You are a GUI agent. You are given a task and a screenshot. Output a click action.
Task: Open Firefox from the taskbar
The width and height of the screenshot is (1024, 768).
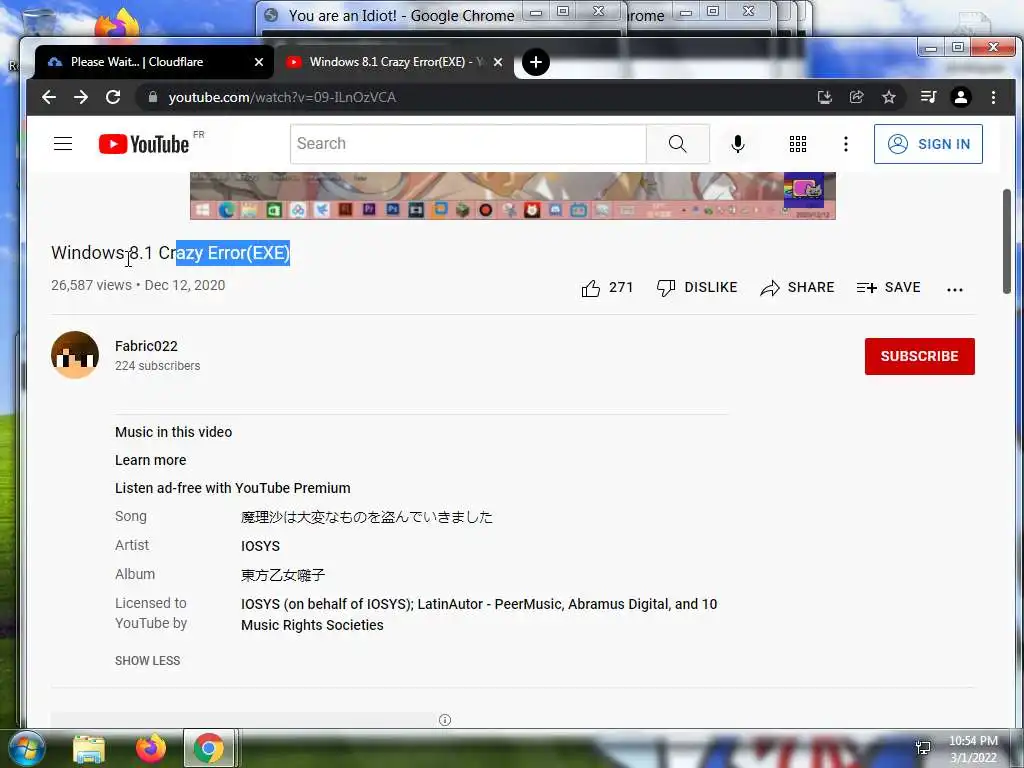coord(151,749)
